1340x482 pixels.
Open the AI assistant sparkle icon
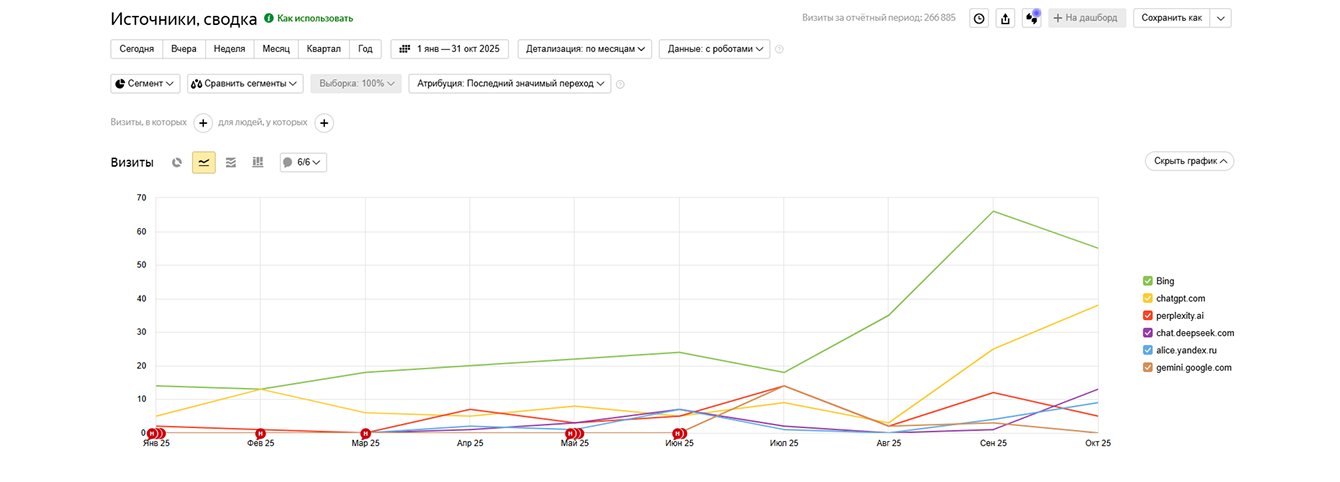point(1031,18)
